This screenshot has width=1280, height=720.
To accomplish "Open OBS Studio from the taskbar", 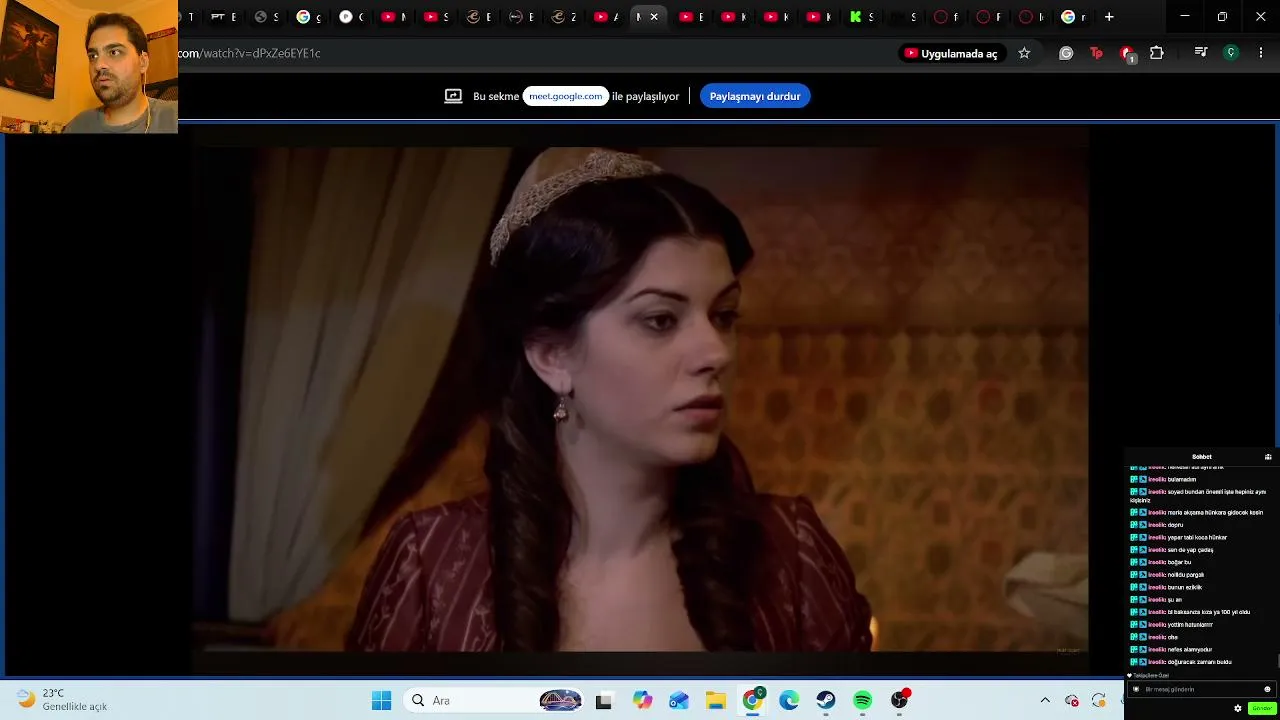I will 900,701.
